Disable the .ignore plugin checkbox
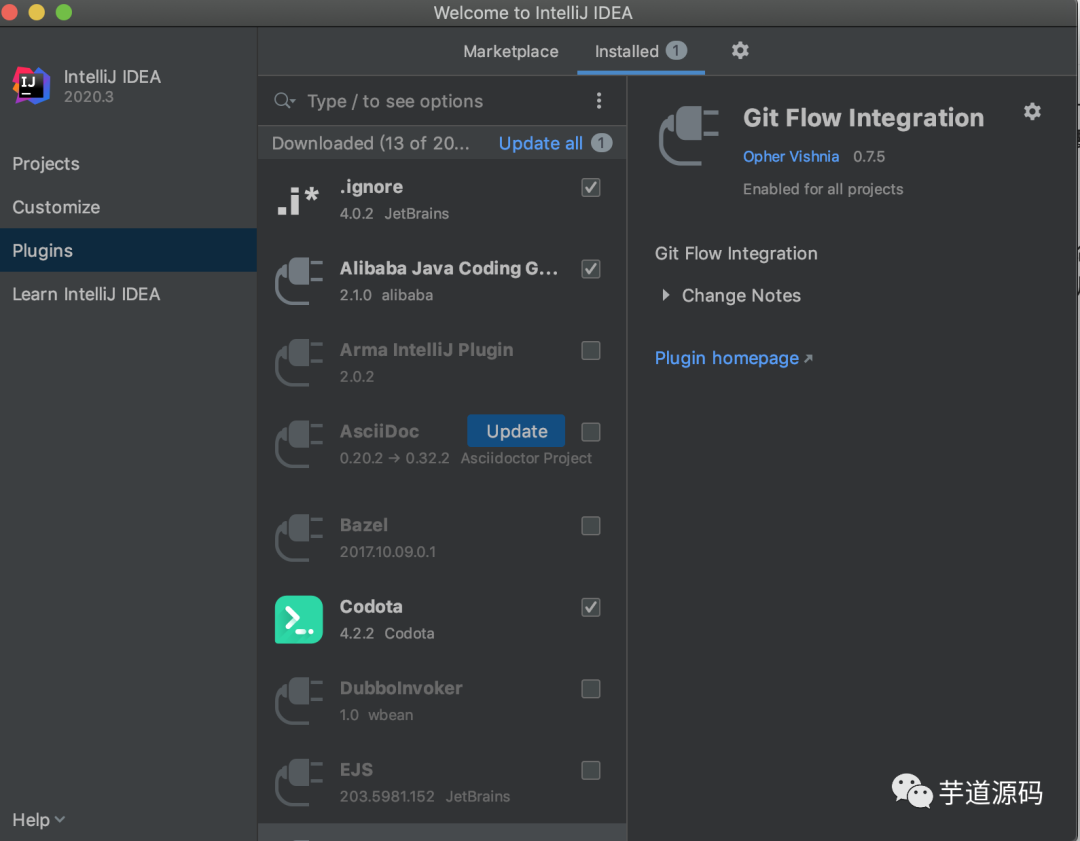Screen dimensions: 1080x841 click(x=590, y=187)
